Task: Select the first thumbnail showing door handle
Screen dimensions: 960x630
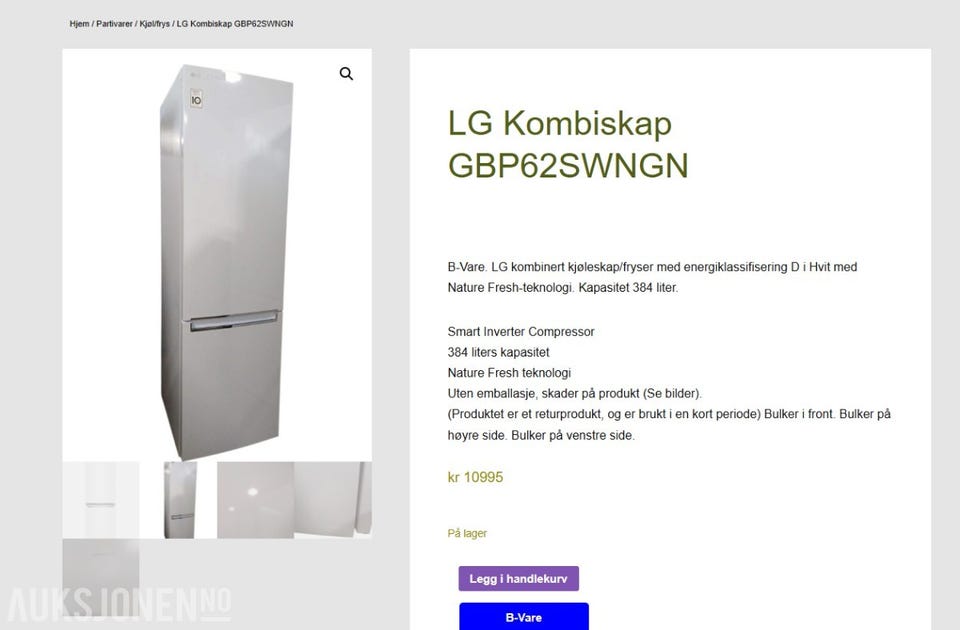Action: pos(100,500)
